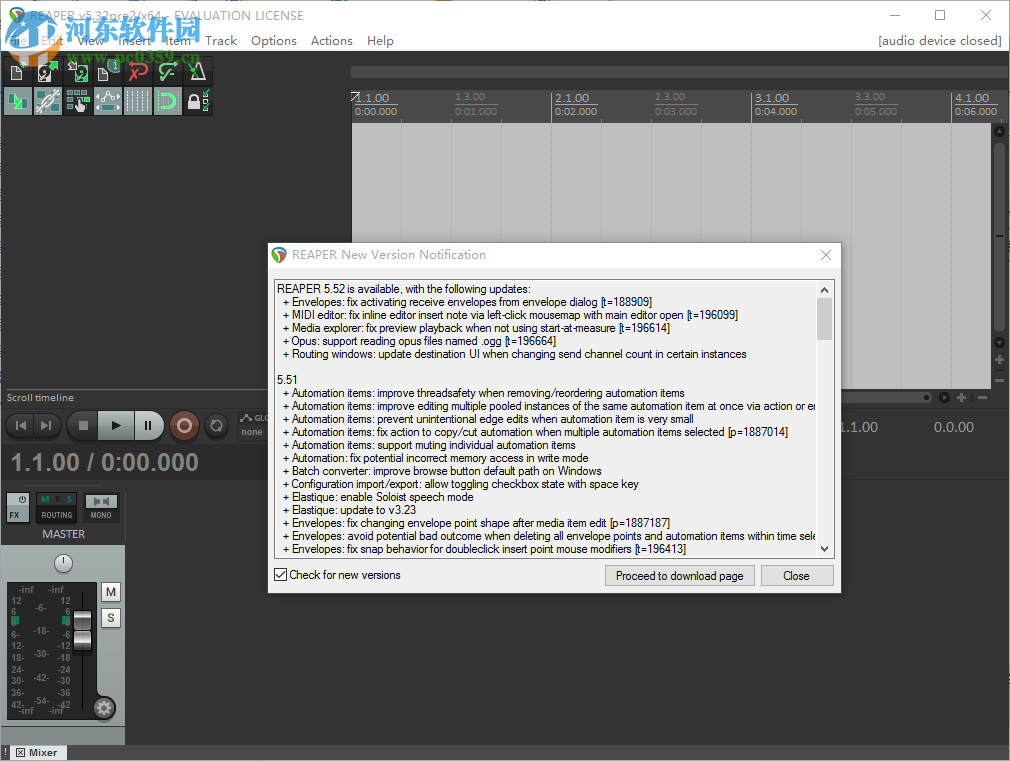This screenshot has width=1010, height=761.
Task: Click the audio device closed status text
Action: (940, 41)
